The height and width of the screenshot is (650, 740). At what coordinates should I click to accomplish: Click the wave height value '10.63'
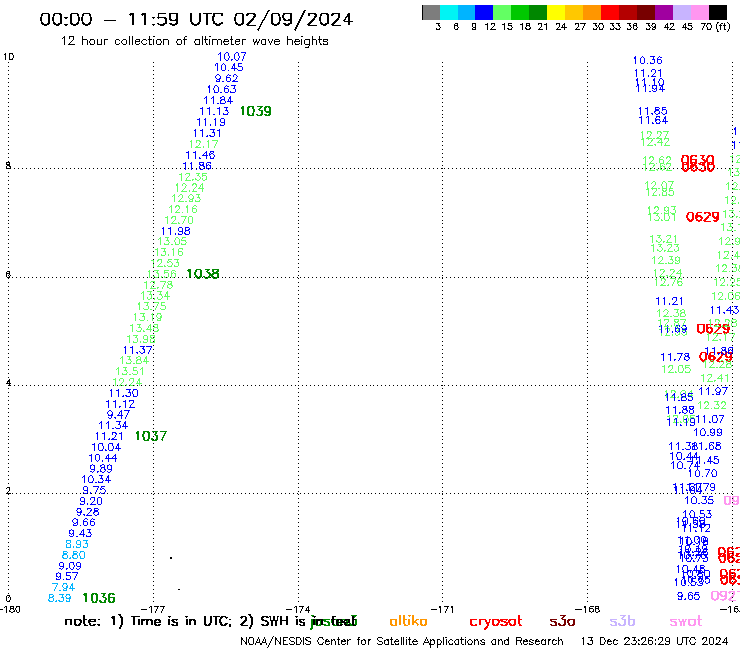pyautogui.click(x=221, y=89)
